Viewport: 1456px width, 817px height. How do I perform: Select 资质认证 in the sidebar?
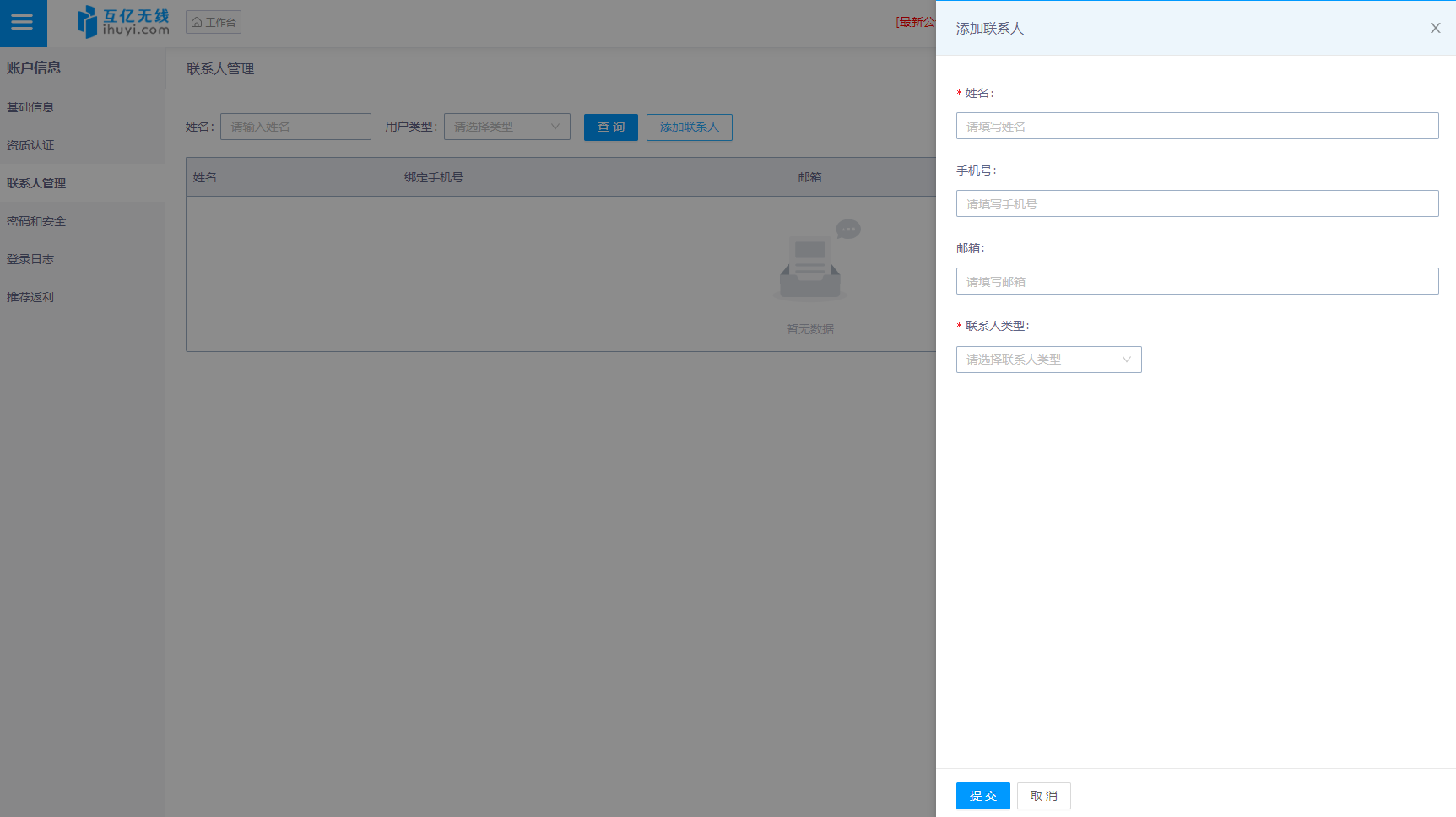point(30,145)
